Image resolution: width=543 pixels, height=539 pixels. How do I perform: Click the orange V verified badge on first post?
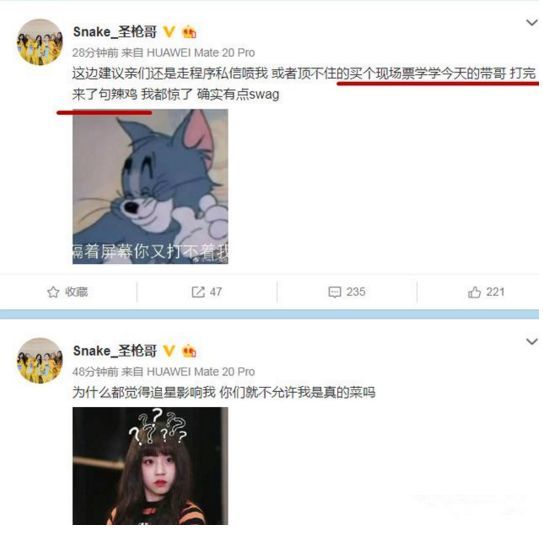pos(169,32)
